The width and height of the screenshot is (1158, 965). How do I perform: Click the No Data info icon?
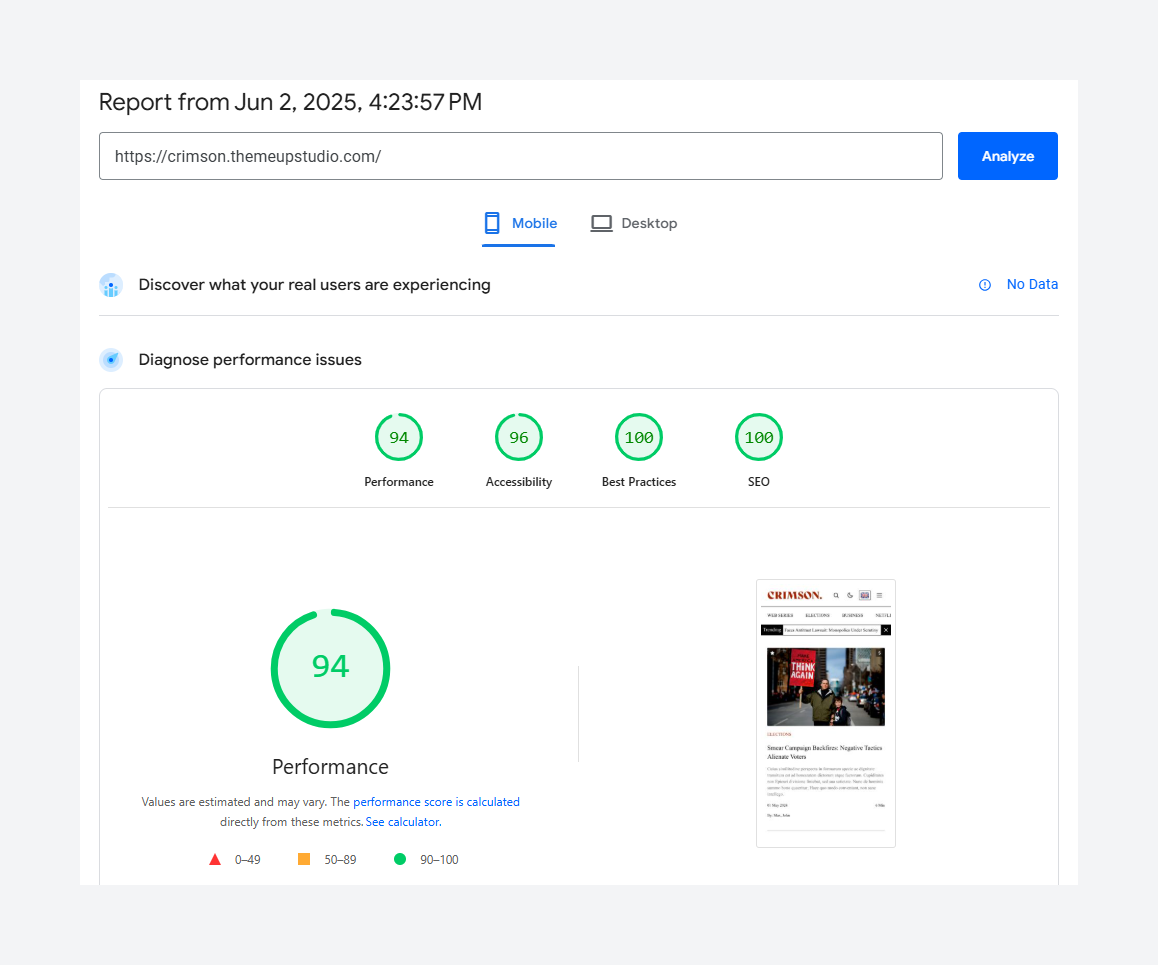984,285
